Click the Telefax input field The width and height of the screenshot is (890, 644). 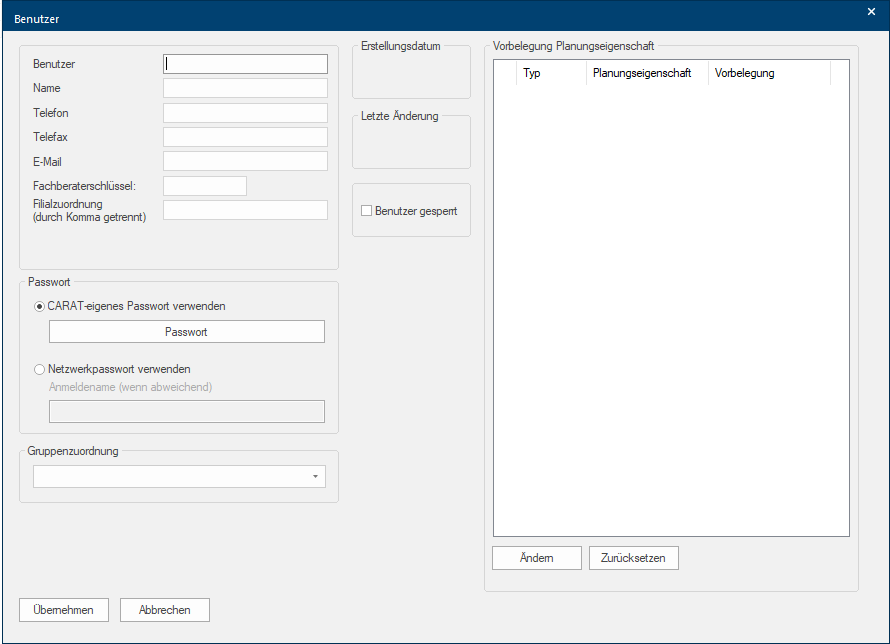(x=245, y=137)
